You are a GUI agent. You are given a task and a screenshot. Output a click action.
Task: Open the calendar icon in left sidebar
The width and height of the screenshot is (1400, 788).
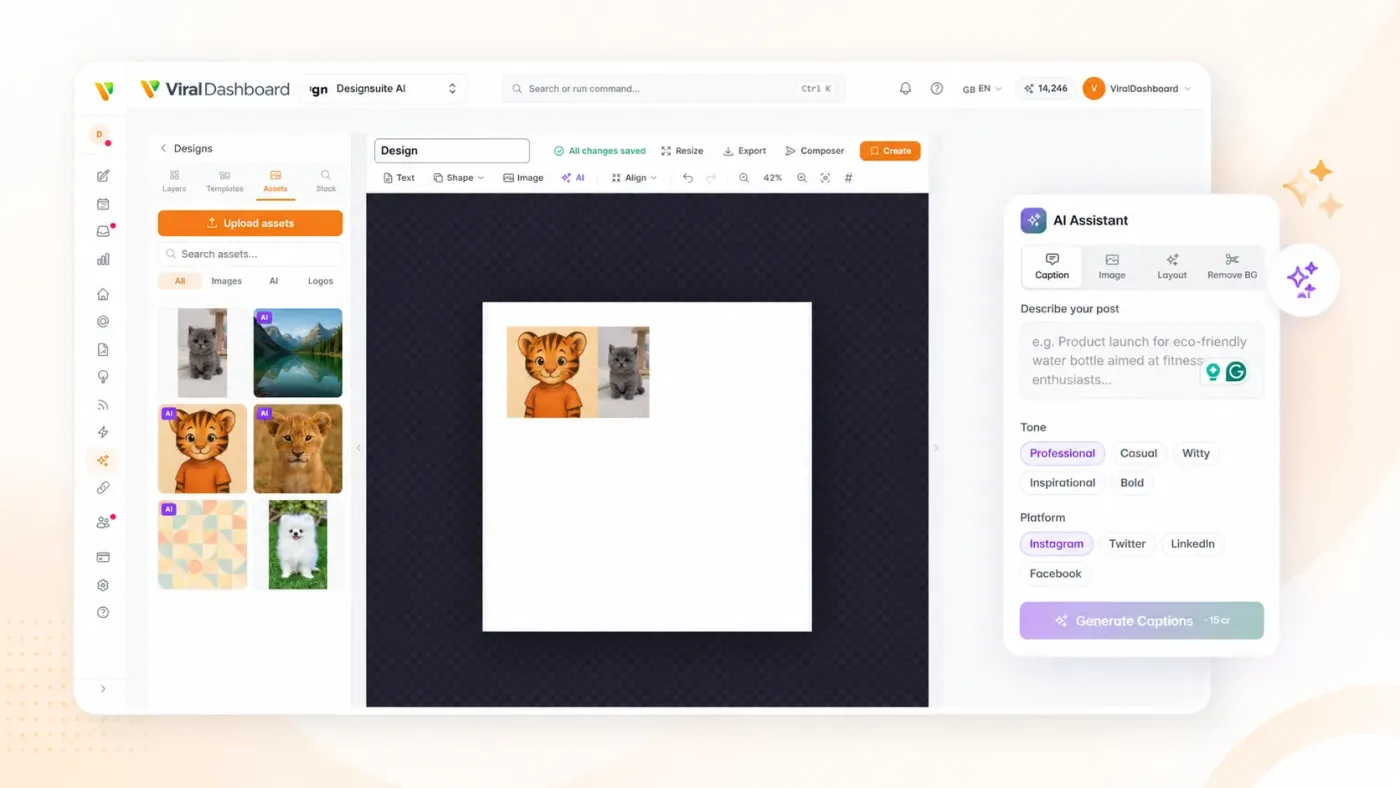tap(103, 204)
